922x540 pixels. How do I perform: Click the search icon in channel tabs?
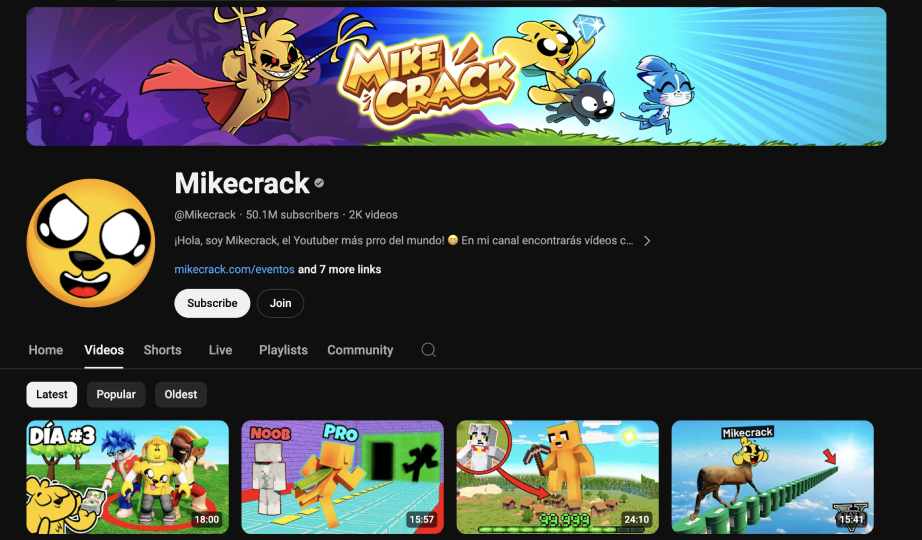coord(429,350)
